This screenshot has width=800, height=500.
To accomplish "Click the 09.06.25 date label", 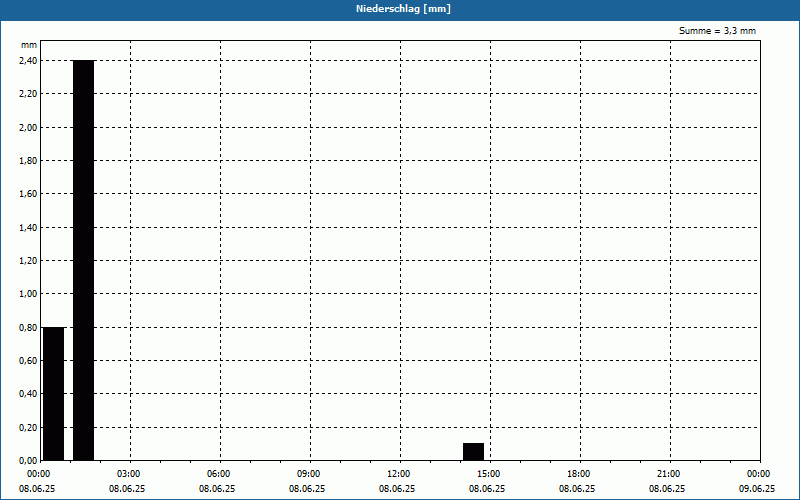I will pos(757,489).
